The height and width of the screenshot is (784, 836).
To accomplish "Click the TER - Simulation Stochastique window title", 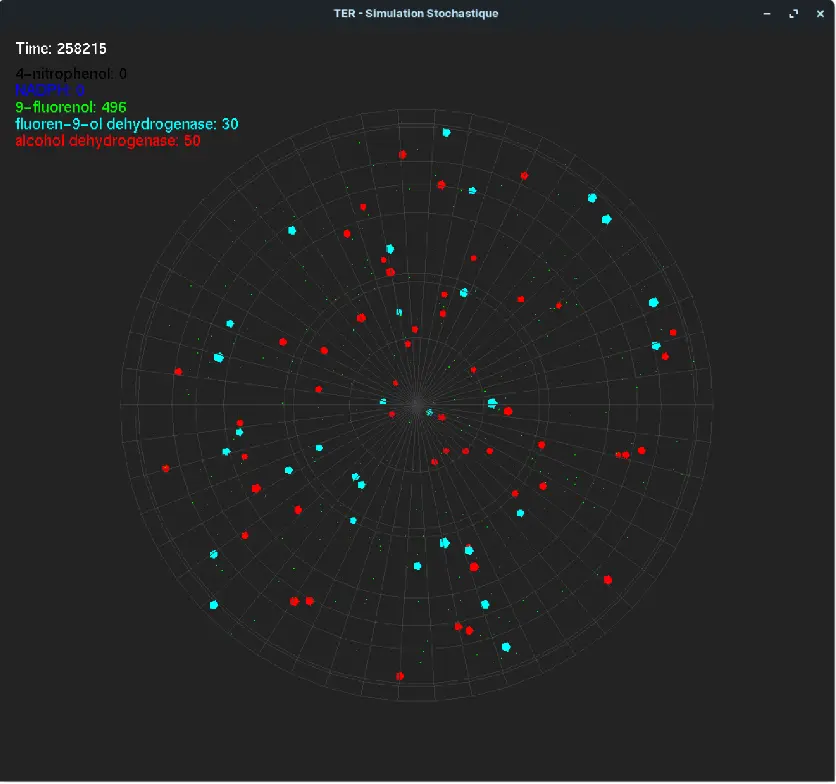I will (x=416, y=13).
